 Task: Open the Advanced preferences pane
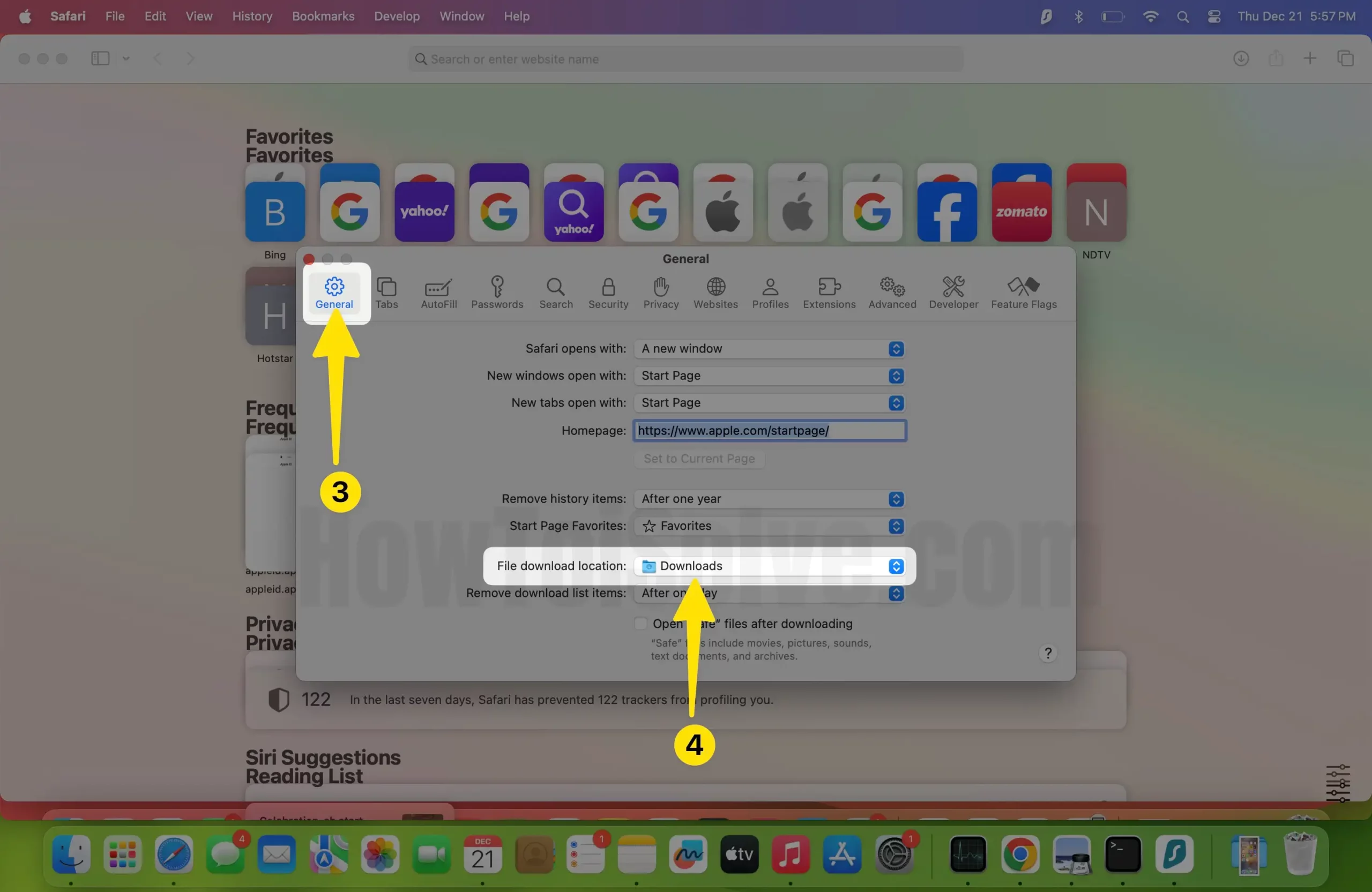pos(892,293)
